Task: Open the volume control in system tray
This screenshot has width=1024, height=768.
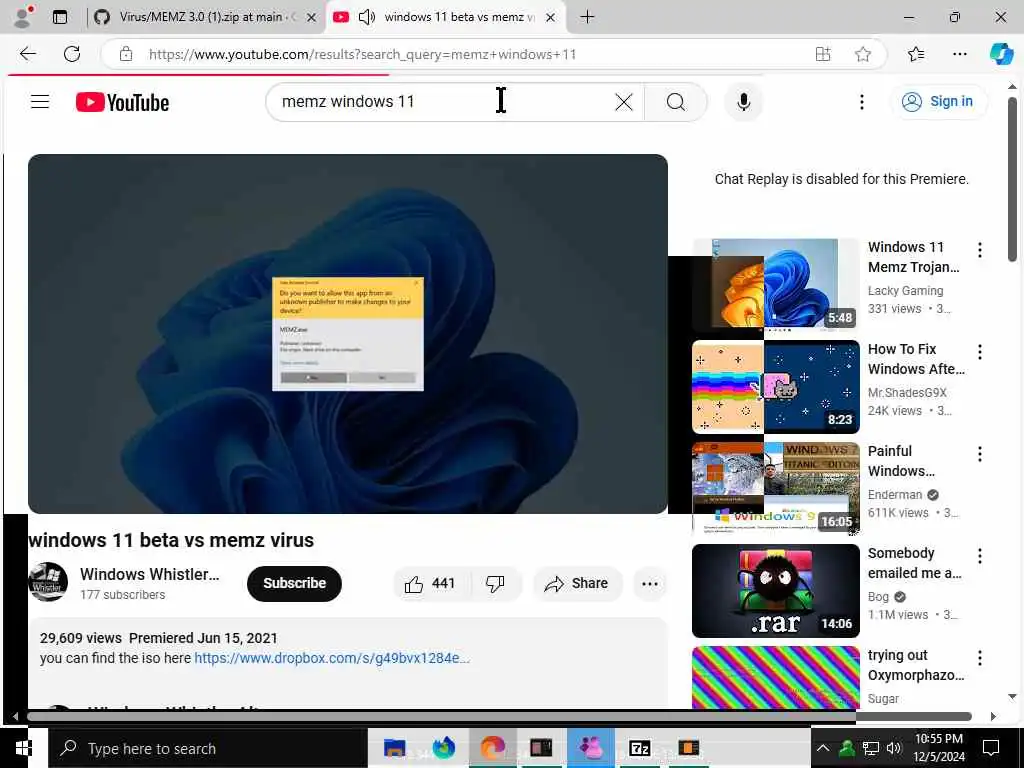Action: (894, 748)
